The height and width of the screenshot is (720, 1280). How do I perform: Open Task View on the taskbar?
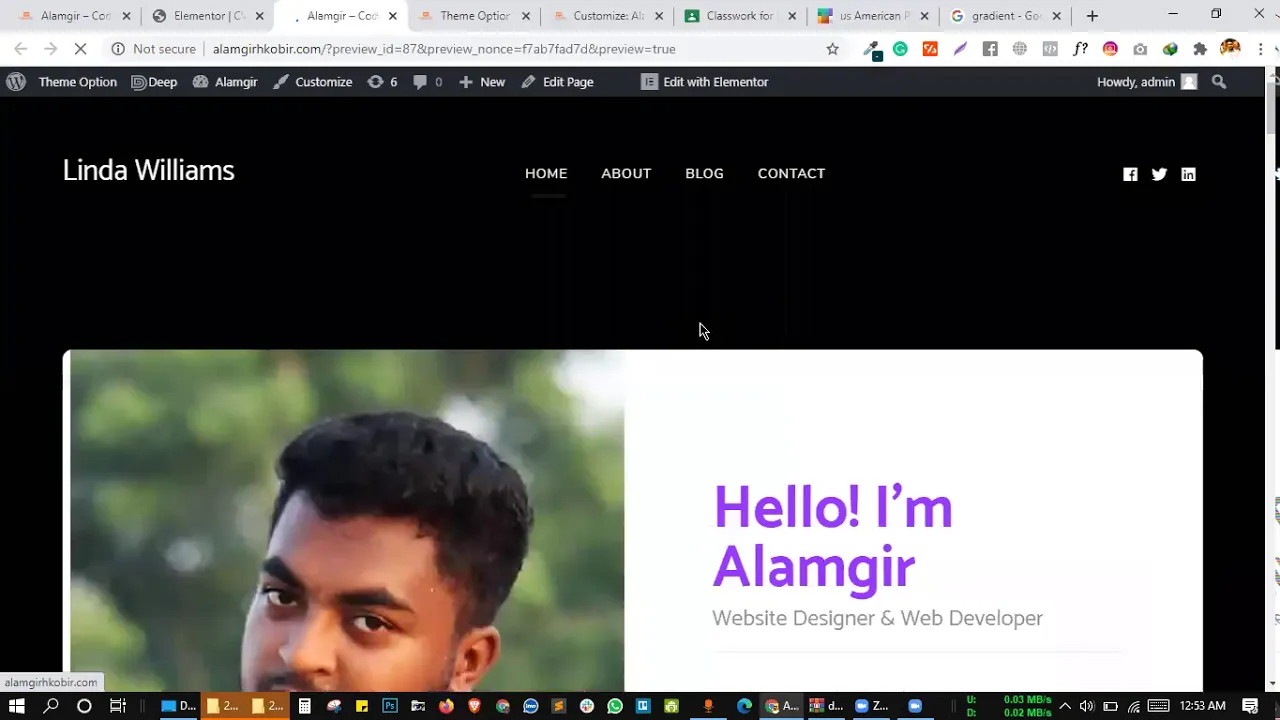[117, 706]
